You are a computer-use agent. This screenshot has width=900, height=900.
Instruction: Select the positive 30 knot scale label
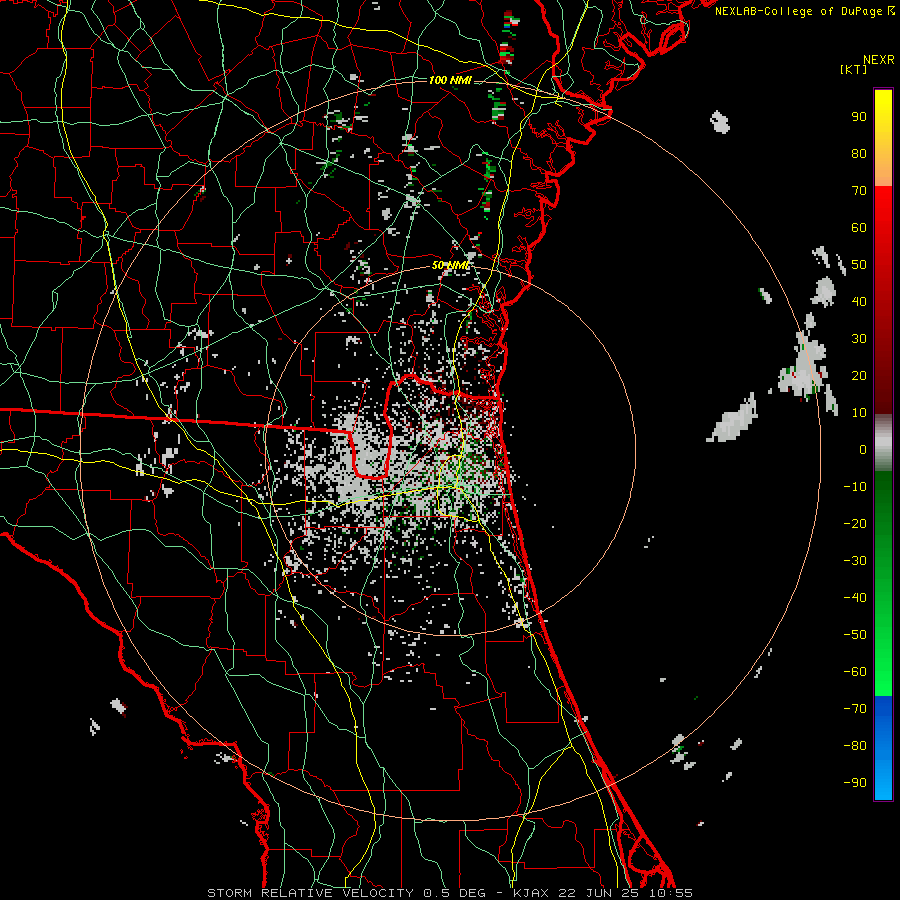[x=859, y=339]
